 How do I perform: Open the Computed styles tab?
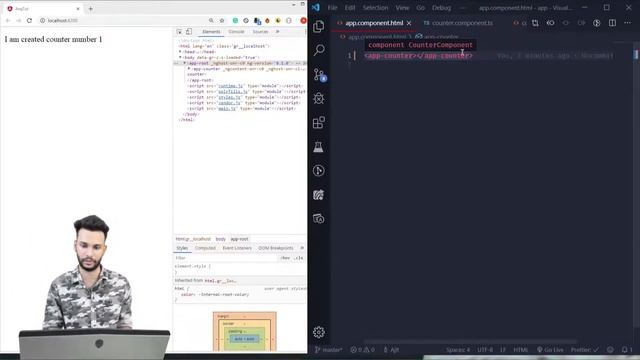coord(205,248)
